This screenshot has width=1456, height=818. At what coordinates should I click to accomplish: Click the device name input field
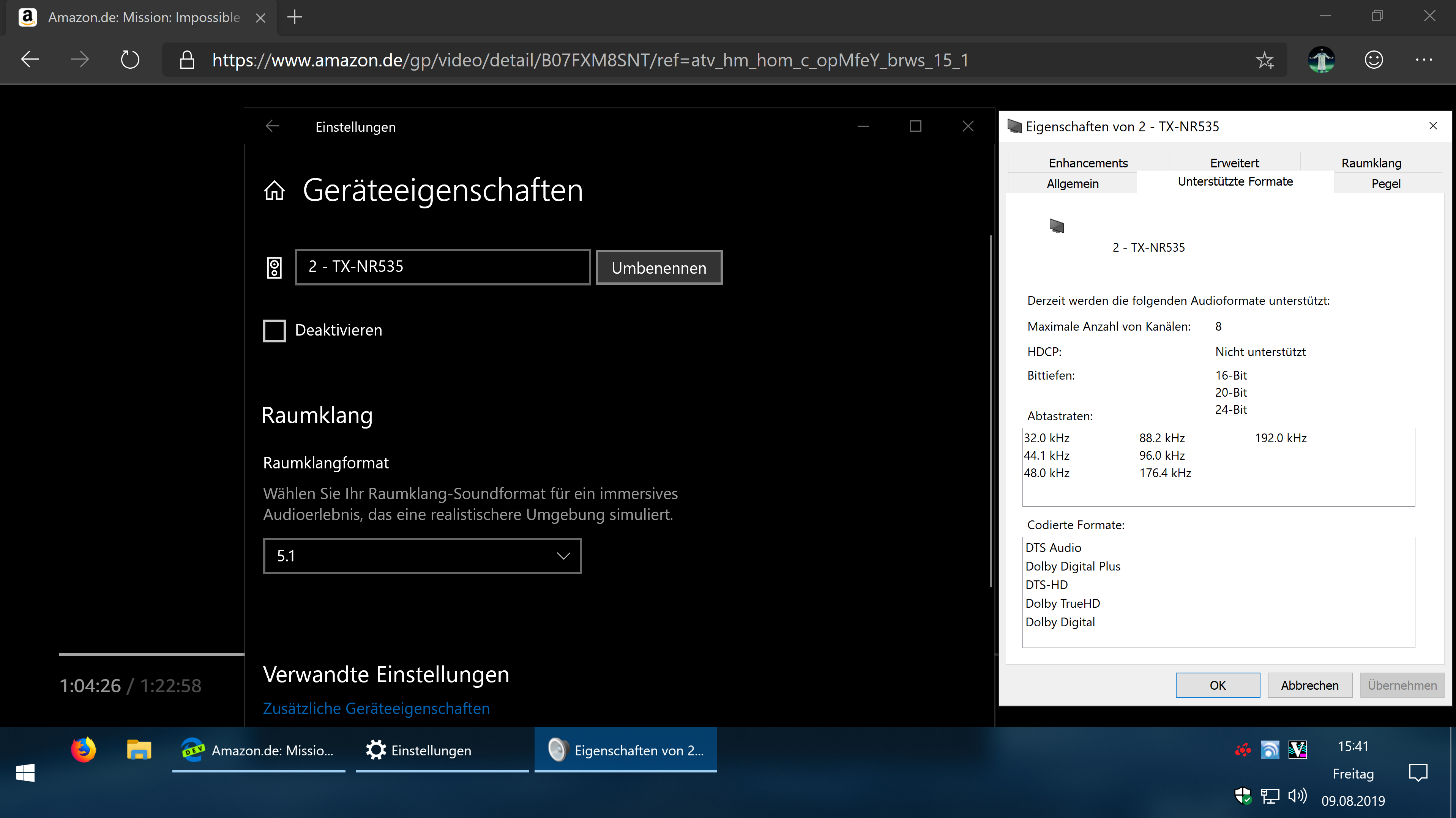tap(443, 266)
